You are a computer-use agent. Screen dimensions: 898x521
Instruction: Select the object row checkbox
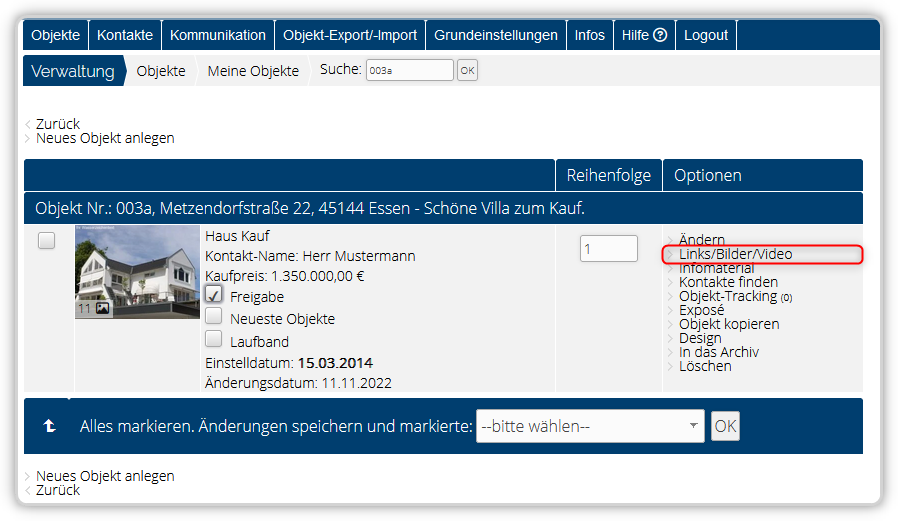click(46, 240)
